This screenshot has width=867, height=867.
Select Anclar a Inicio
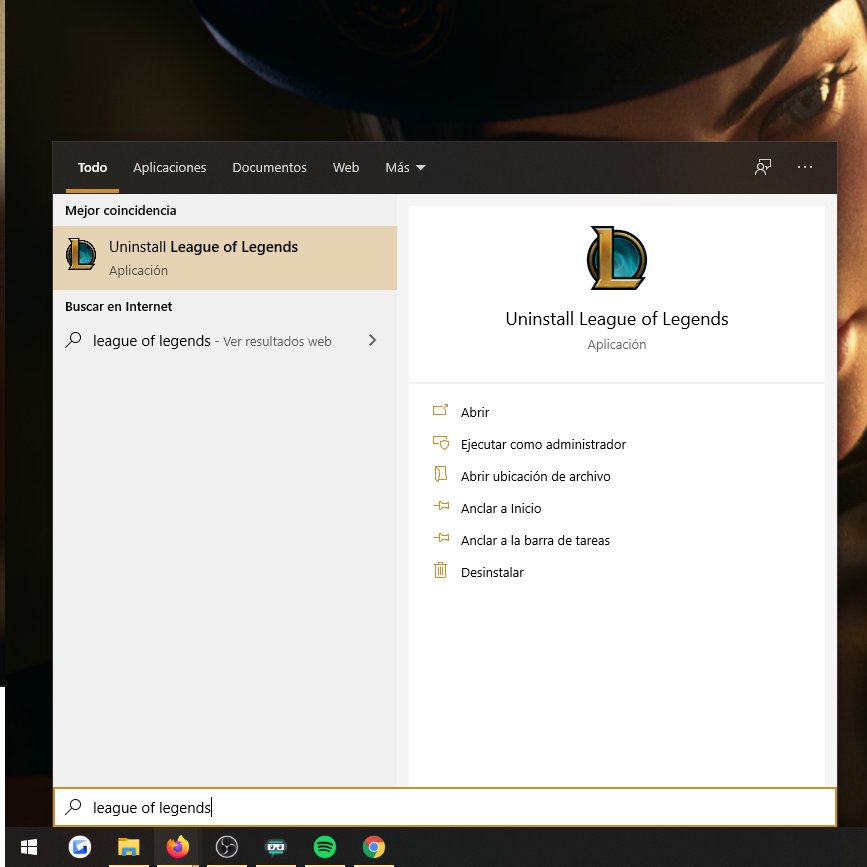(501, 509)
